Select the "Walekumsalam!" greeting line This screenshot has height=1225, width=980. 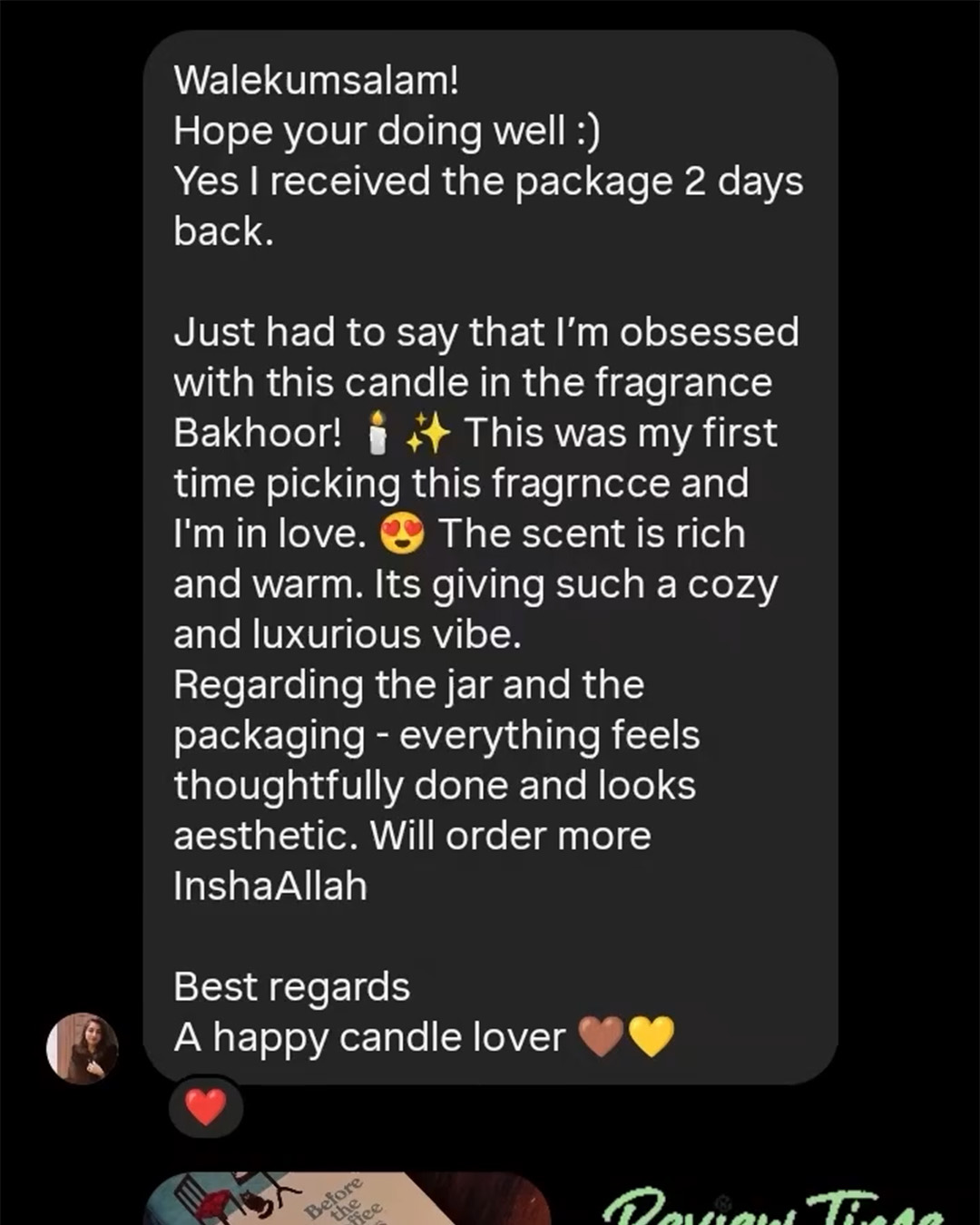coord(316,80)
